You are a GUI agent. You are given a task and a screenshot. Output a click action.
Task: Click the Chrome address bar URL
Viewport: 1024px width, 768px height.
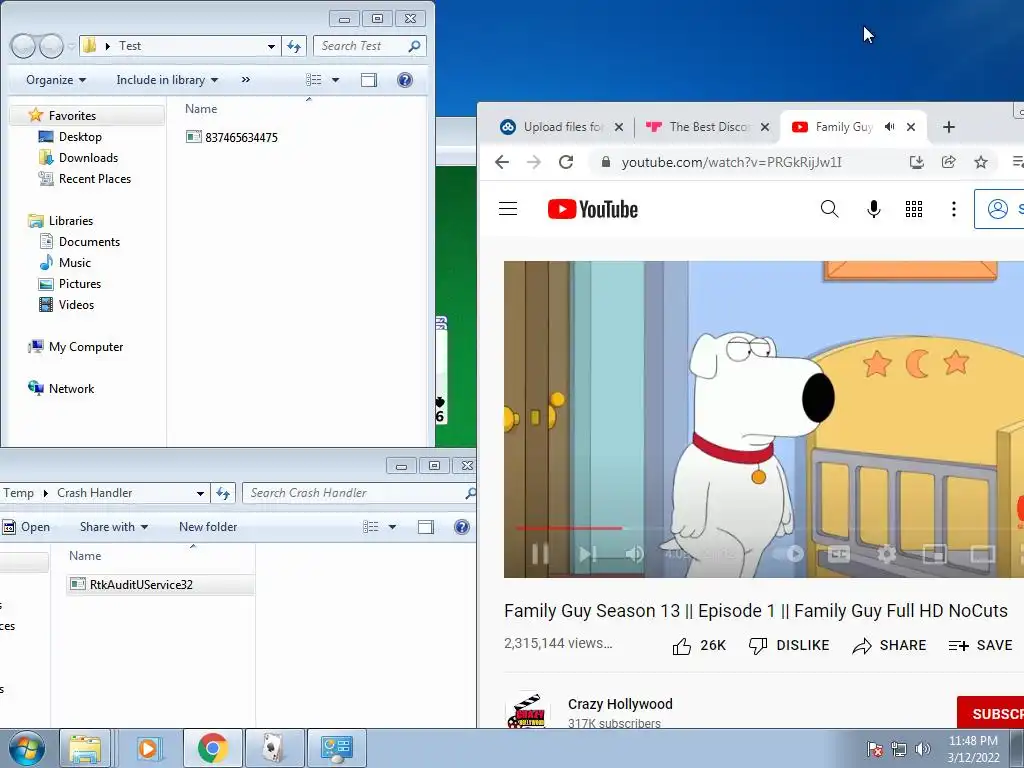731,162
